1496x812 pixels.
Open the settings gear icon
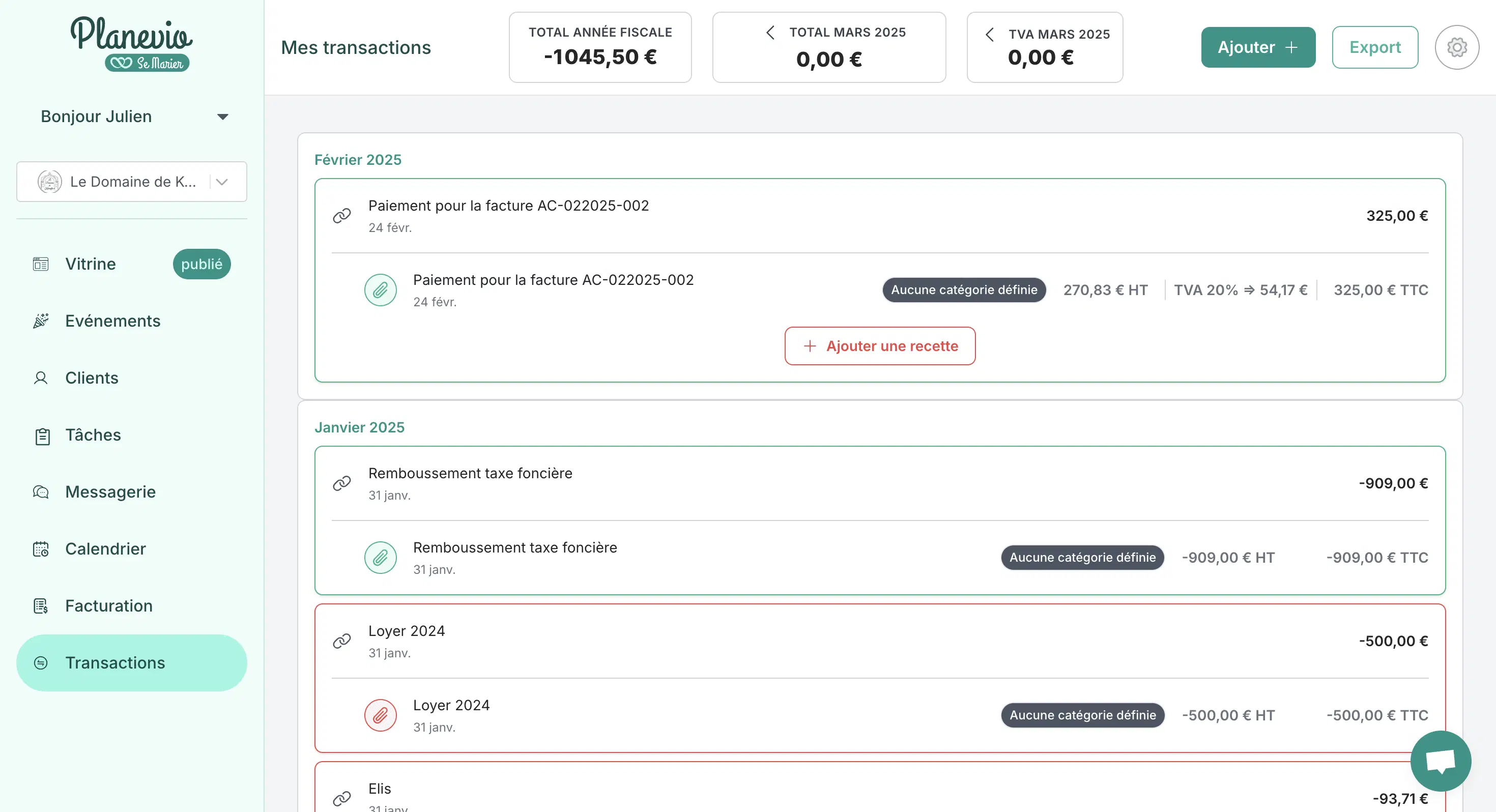(x=1456, y=47)
